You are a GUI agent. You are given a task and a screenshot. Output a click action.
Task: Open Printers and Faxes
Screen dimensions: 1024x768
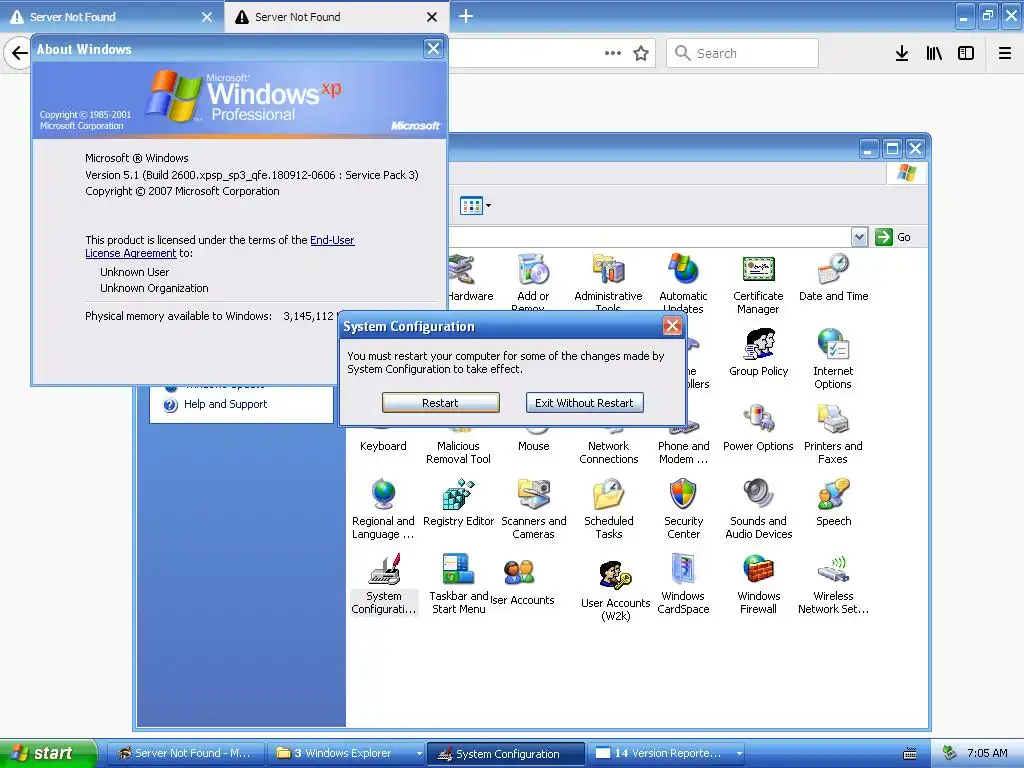(x=833, y=434)
